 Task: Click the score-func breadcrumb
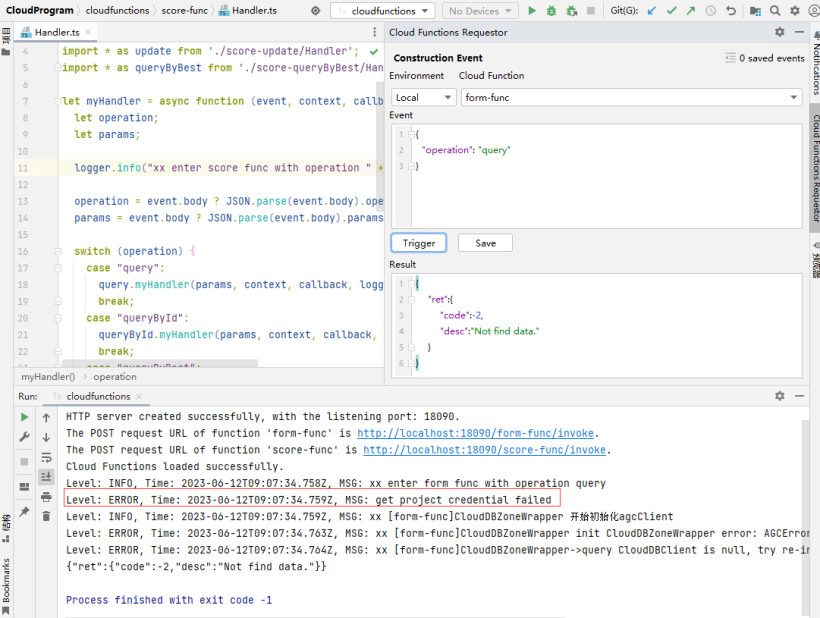(x=185, y=10)
